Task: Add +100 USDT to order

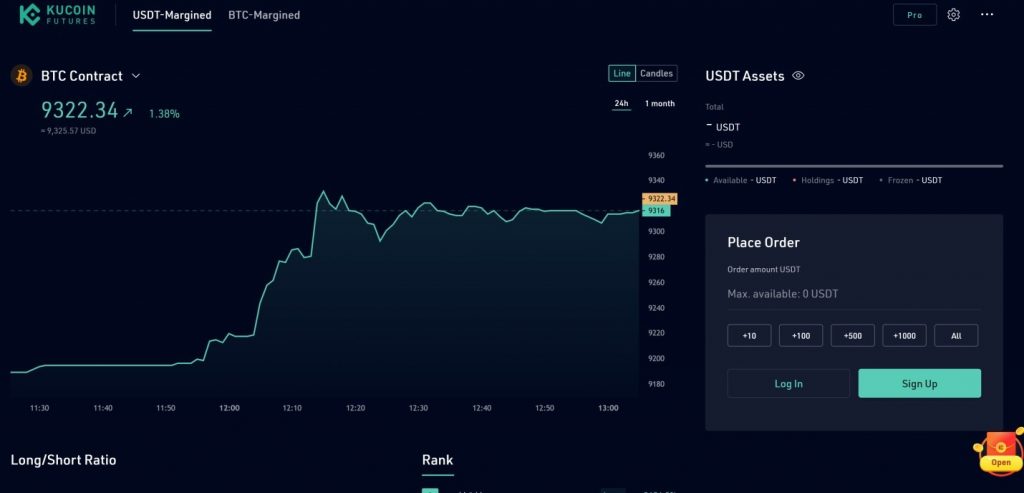Action: [x=801, y=336]
